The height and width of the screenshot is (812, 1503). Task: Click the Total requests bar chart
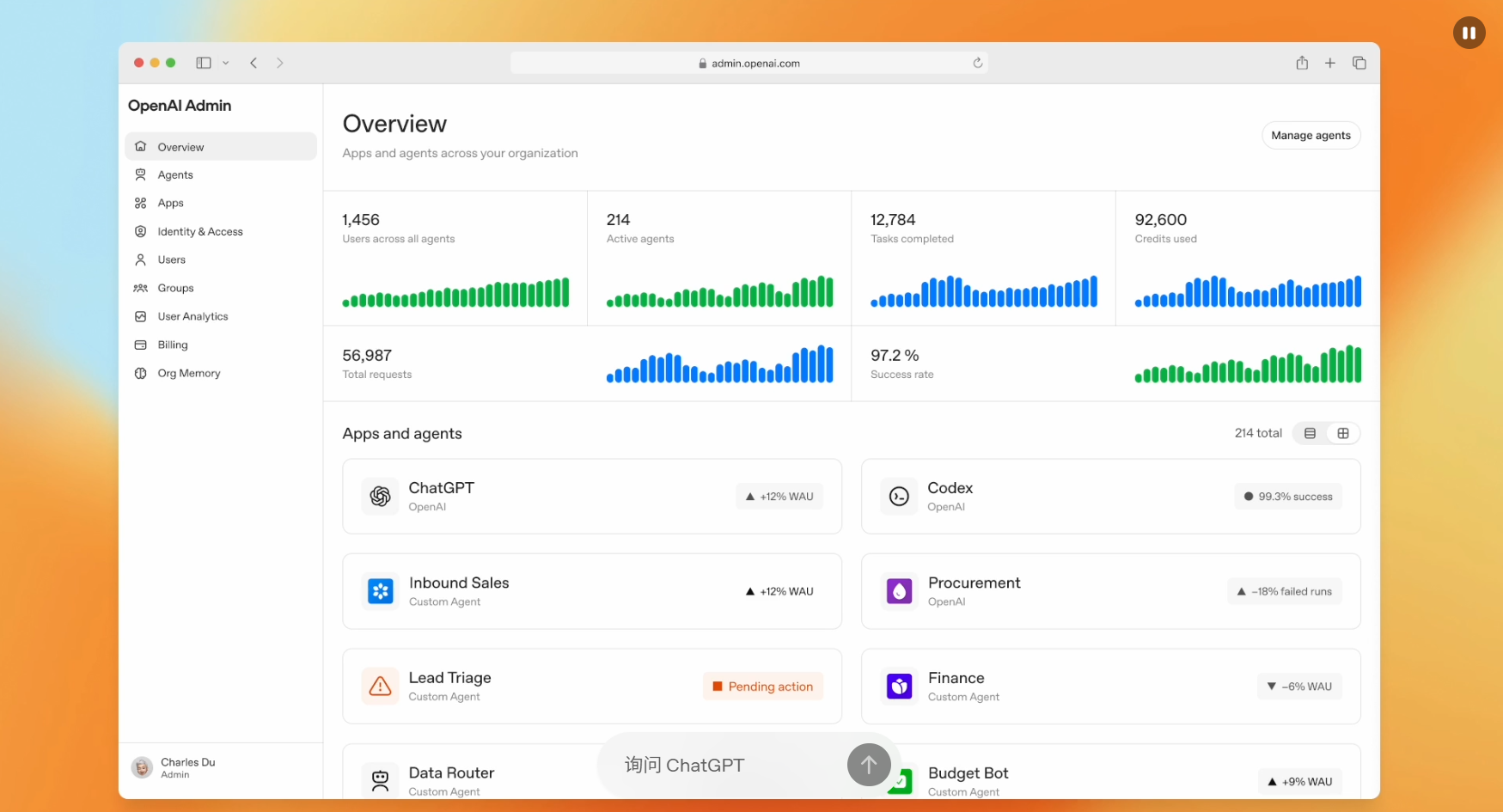point(719,364)
